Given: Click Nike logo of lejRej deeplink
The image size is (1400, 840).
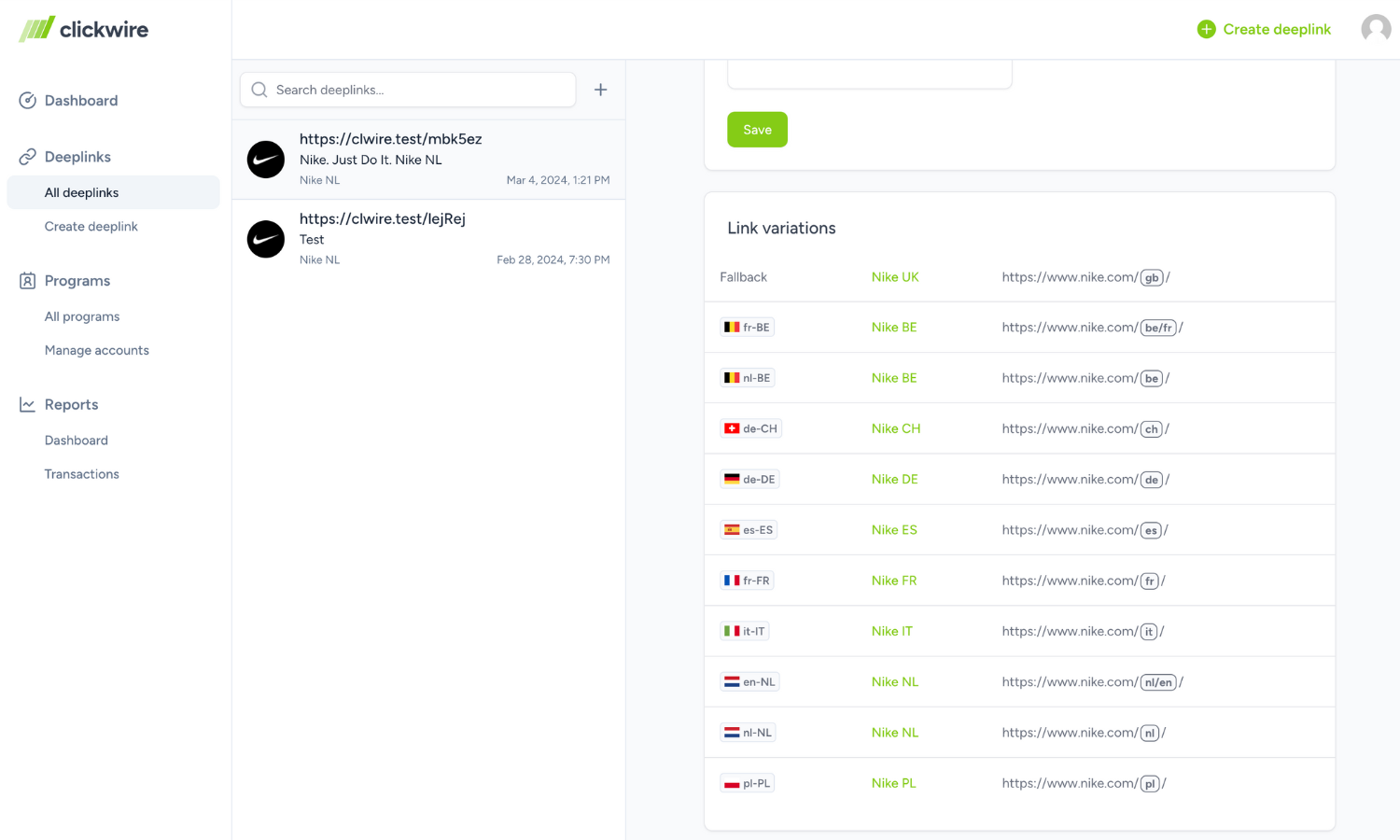Looking at the screenshot, I should (x=266, y=239).
